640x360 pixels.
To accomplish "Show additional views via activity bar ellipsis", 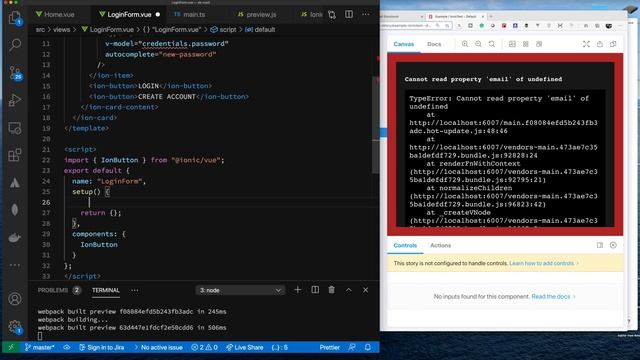I will point(15,265).
